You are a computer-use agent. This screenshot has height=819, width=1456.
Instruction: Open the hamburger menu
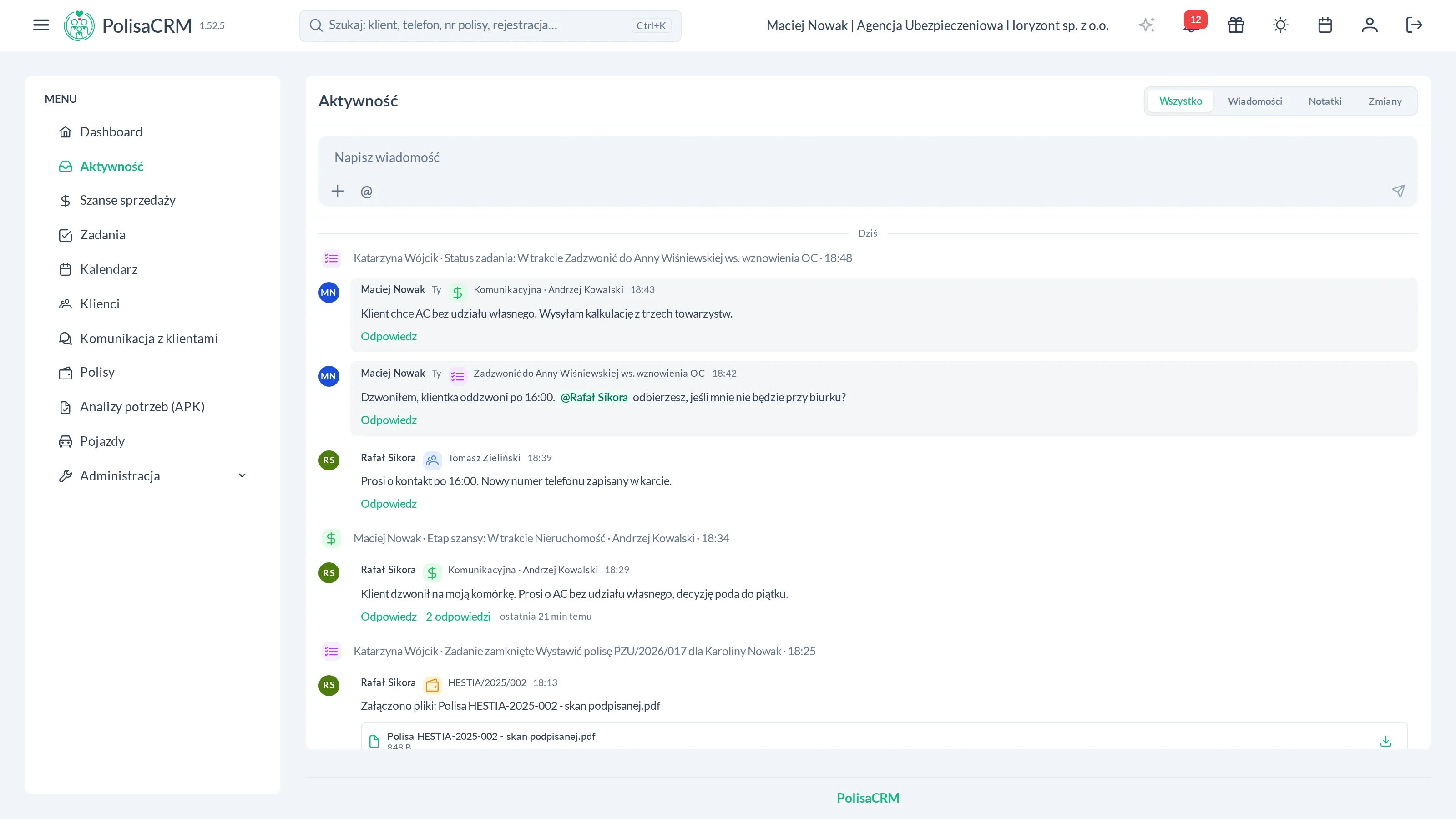coord(40,25)
